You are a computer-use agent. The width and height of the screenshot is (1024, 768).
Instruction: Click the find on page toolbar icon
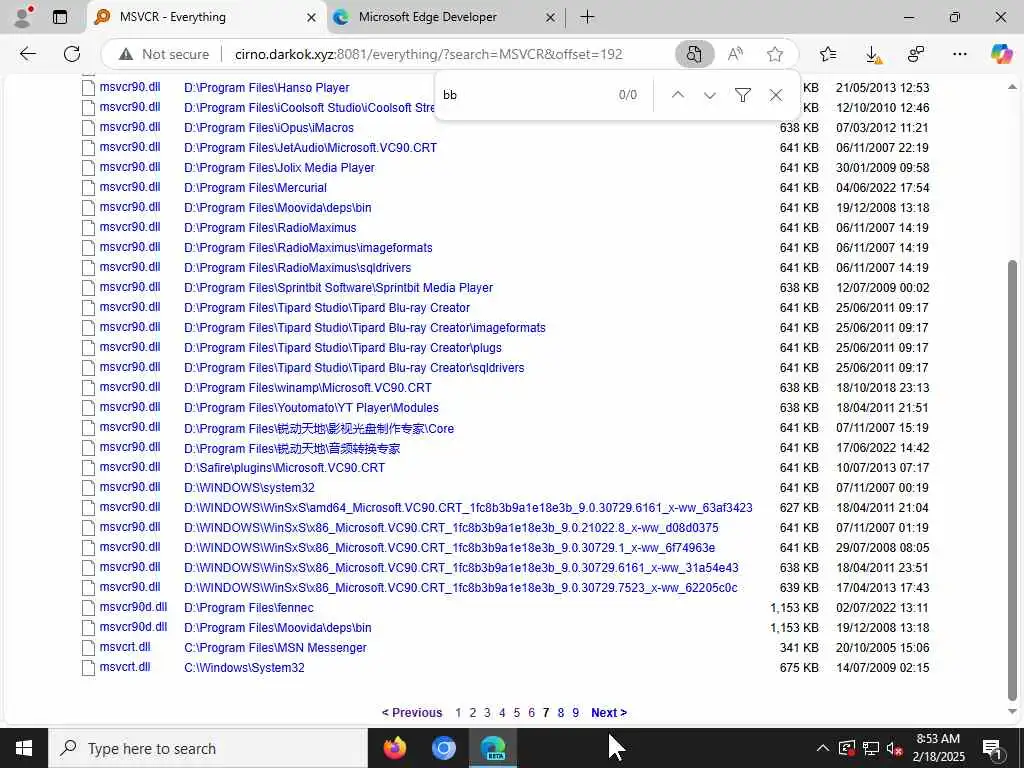point(694,54)
